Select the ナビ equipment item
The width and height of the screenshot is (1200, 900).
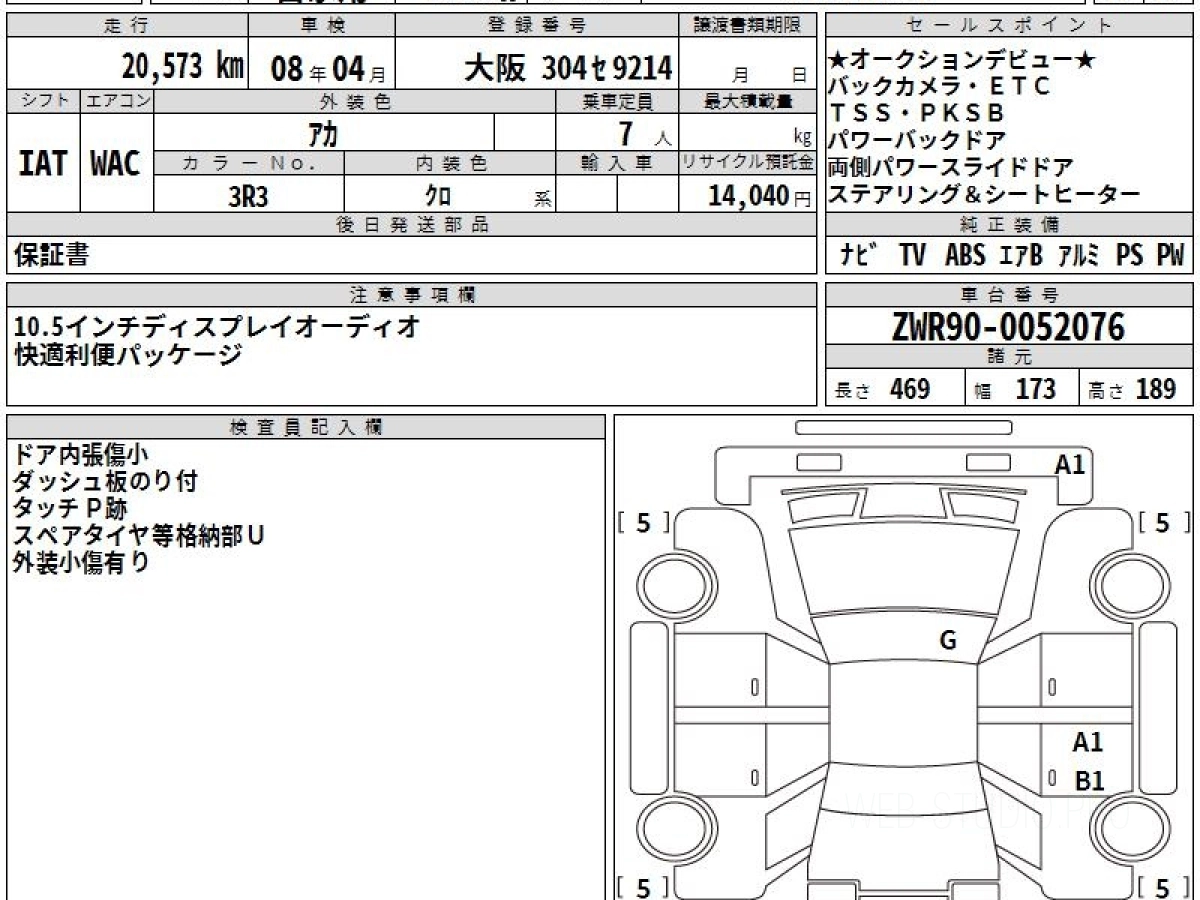(858, 256)
